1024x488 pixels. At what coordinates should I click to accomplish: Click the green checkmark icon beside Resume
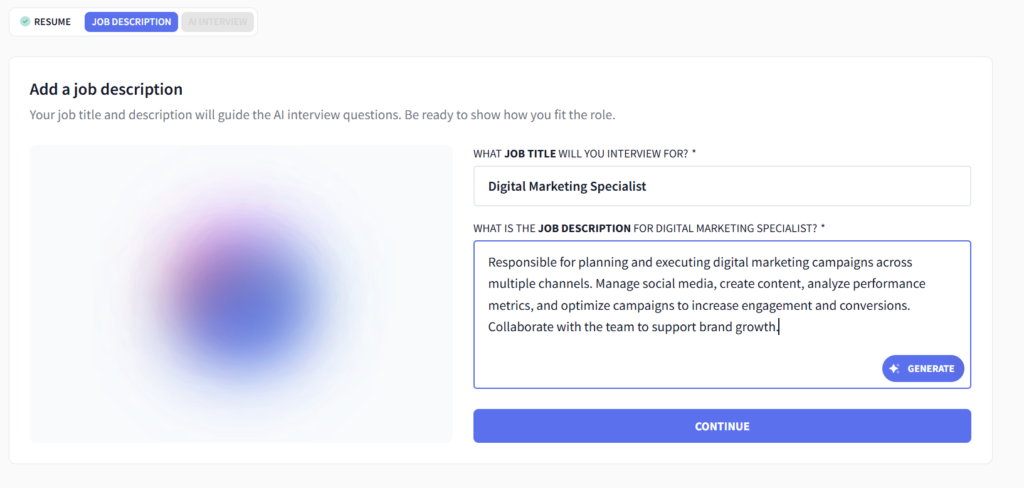[x=25, y=21]
